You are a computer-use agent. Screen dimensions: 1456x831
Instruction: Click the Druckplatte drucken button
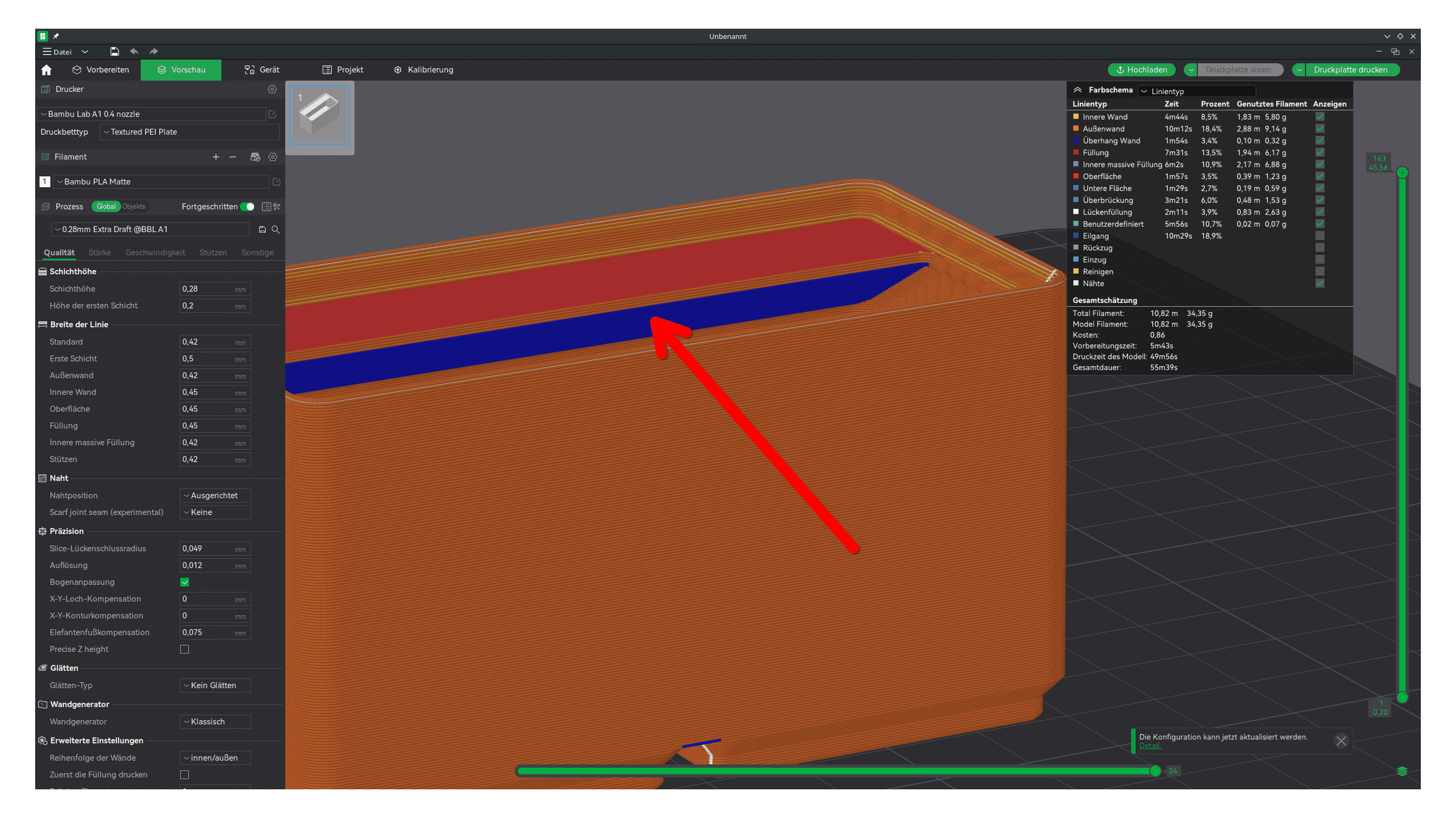click(1350, 70)
